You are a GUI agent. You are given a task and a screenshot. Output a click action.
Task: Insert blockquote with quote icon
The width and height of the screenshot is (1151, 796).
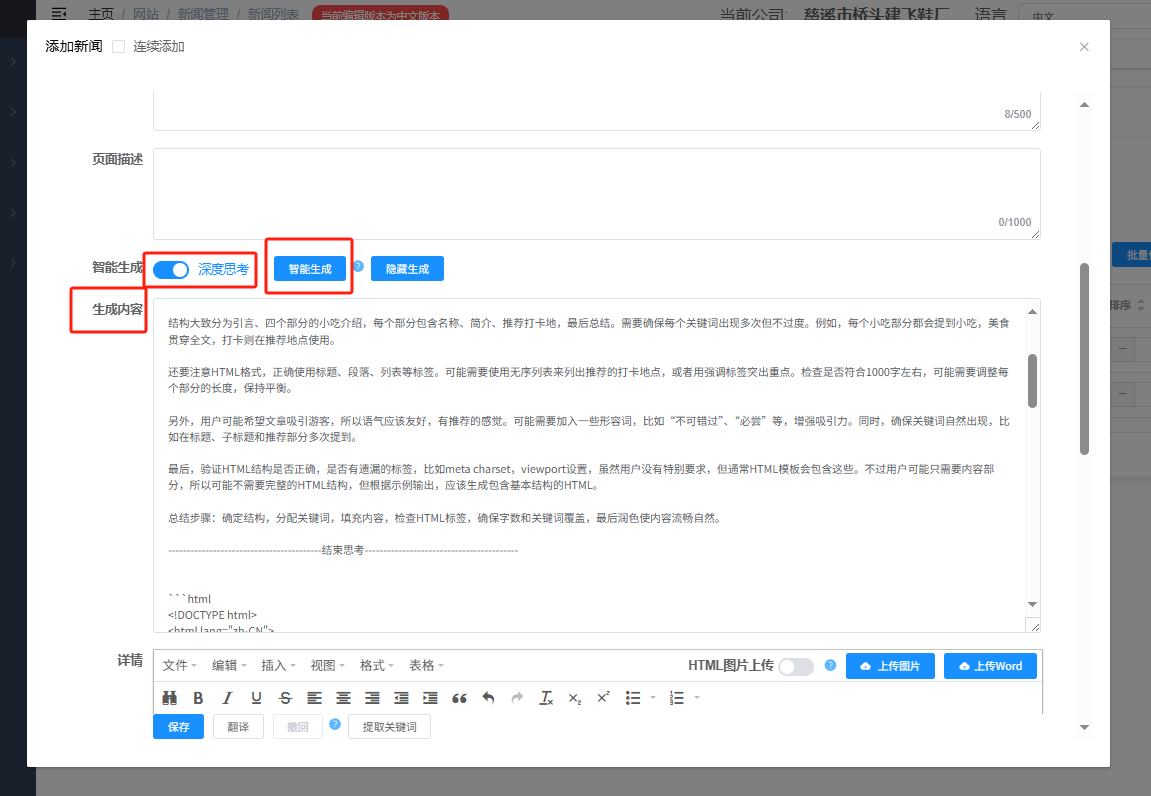460,698
